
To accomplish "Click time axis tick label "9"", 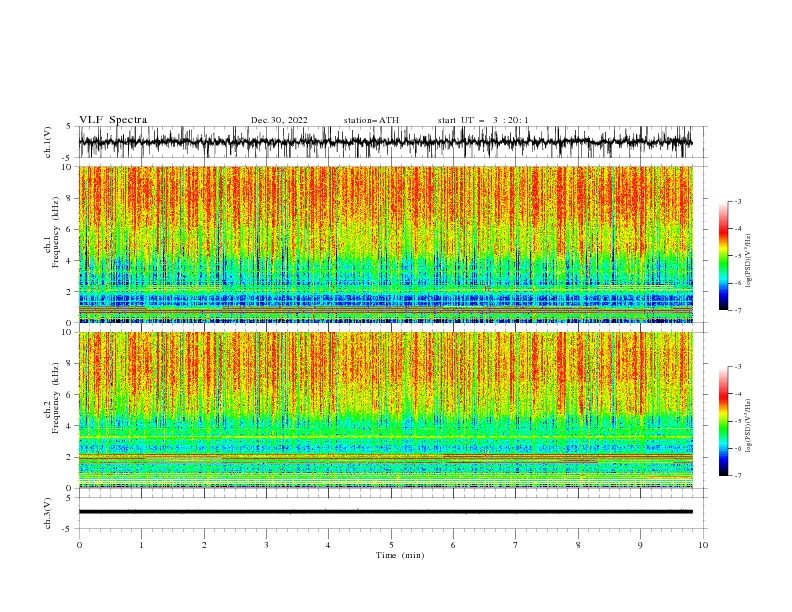I will [640, 545].
